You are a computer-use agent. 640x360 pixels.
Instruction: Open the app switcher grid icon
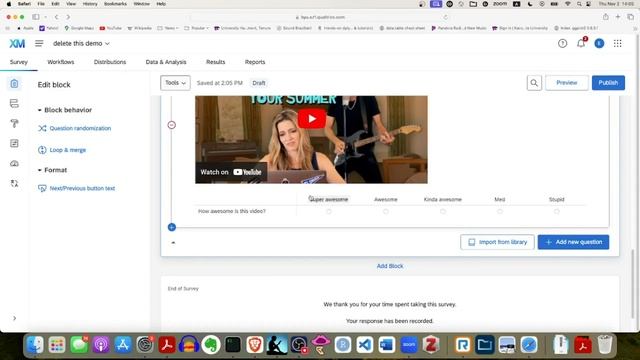point(618,43)
